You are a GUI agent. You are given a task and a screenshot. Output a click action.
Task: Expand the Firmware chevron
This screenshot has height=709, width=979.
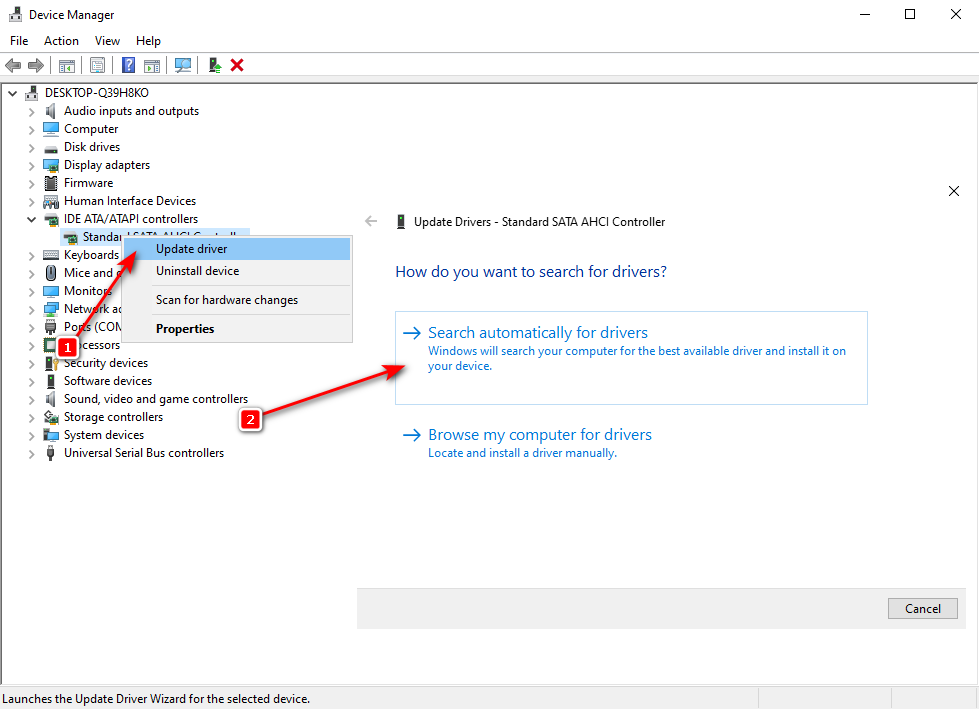tap(31, 184)
